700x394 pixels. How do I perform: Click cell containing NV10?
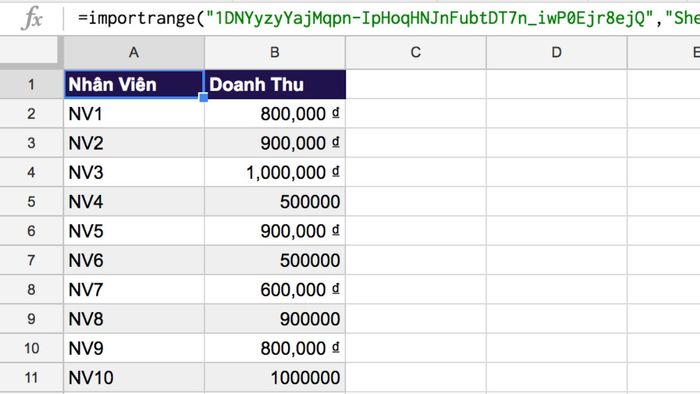[134, 377]
